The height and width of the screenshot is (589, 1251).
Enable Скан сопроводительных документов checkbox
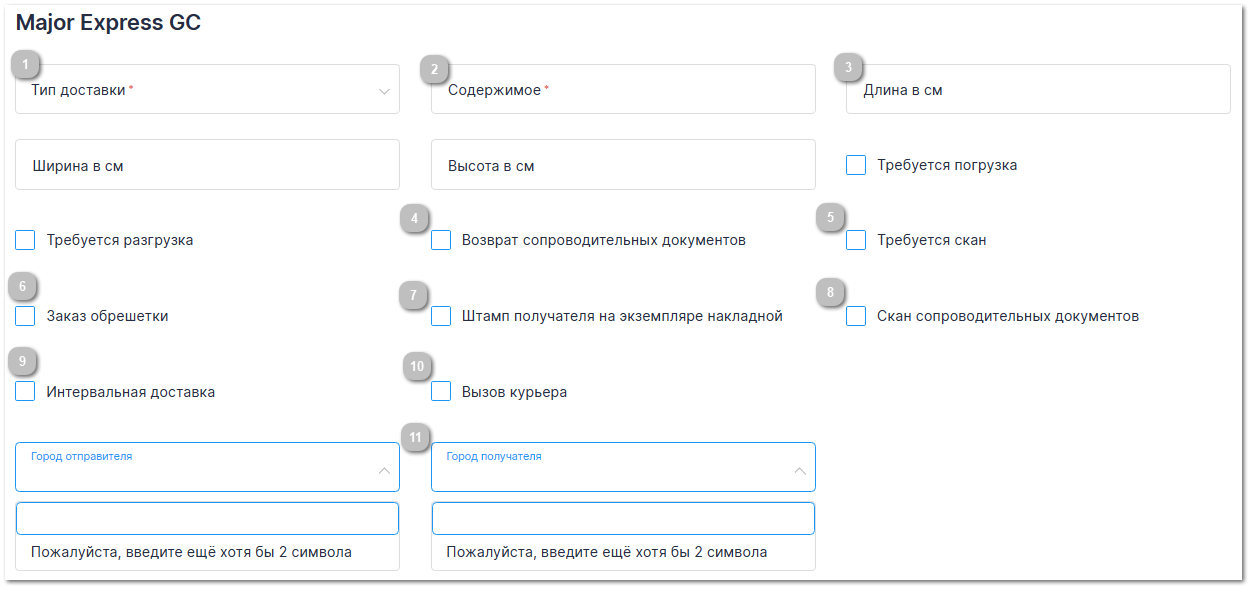point(856,316)
